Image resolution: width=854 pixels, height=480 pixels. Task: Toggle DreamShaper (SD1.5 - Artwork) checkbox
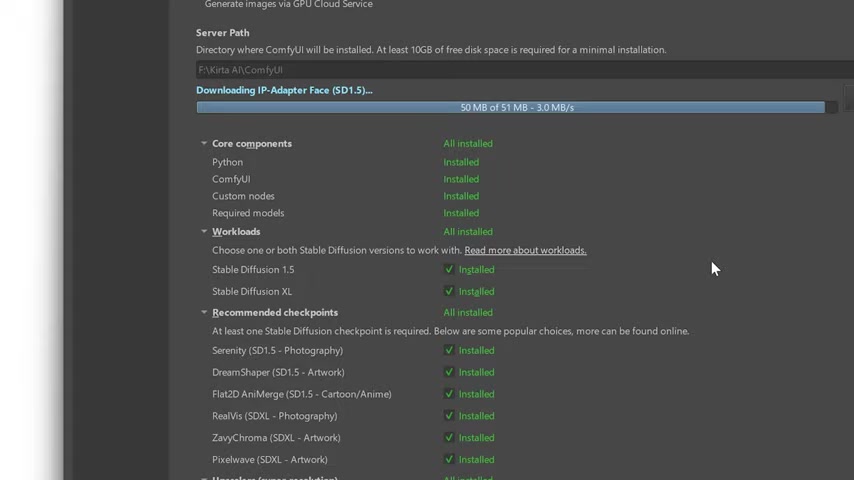pos(449,372)
